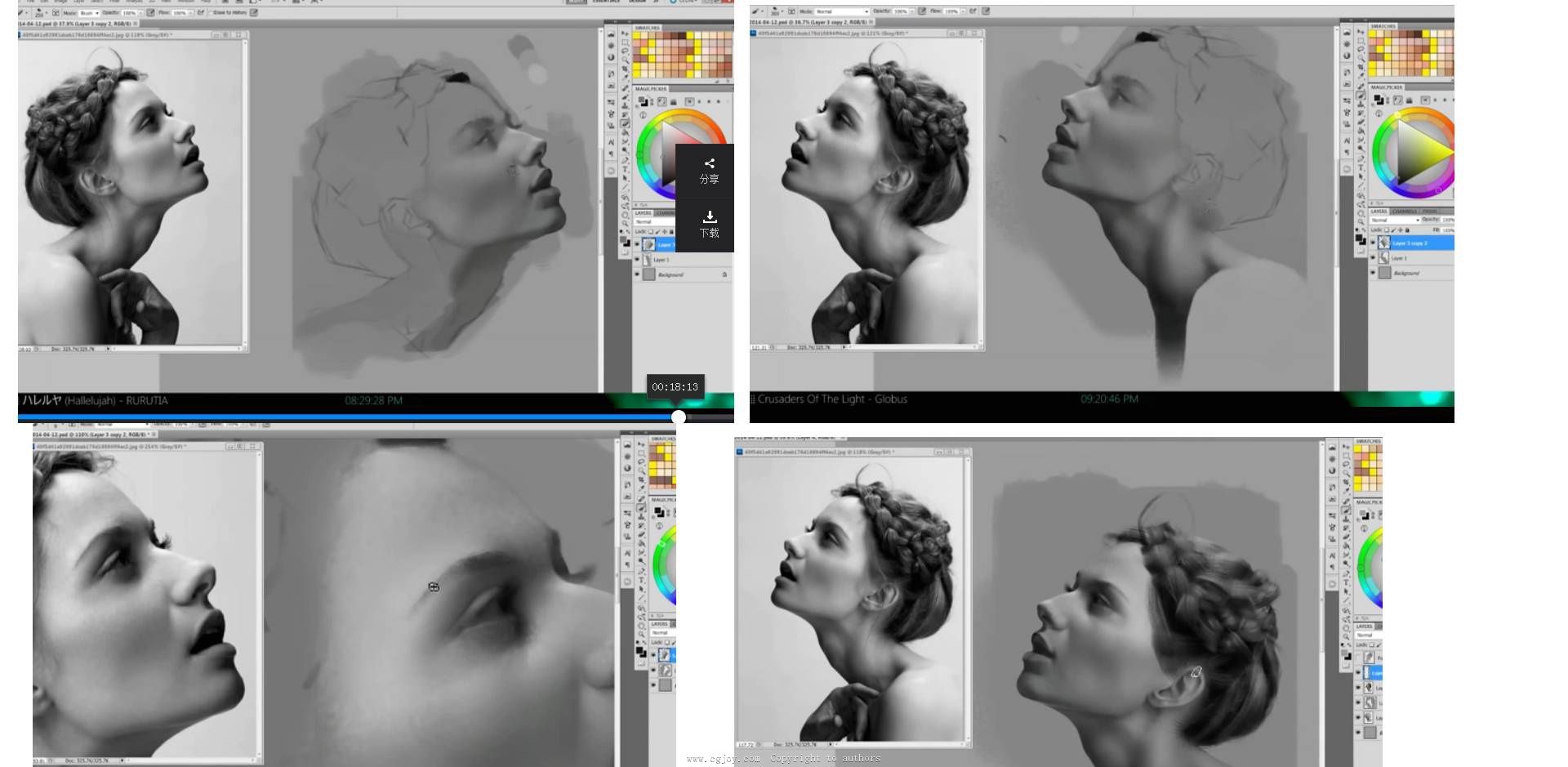Hide Layer 3 copy 2 via eye, Crusaders frame
This screenshot has height=767, width=1568.
1373,243
